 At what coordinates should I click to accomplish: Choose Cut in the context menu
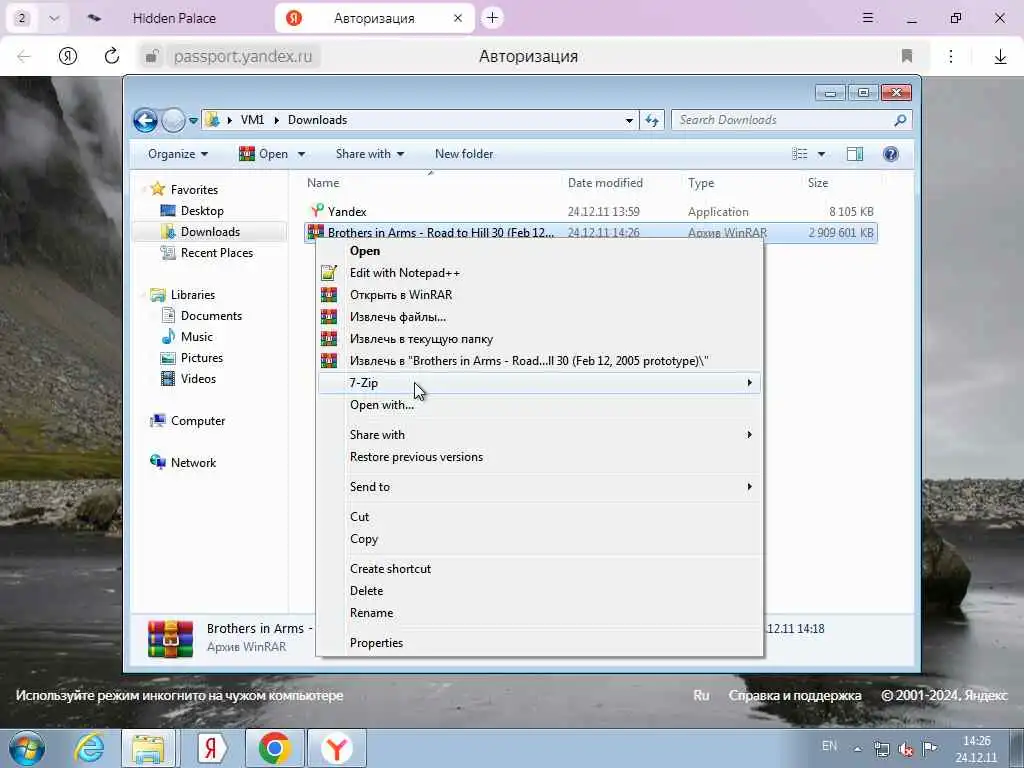539,517
